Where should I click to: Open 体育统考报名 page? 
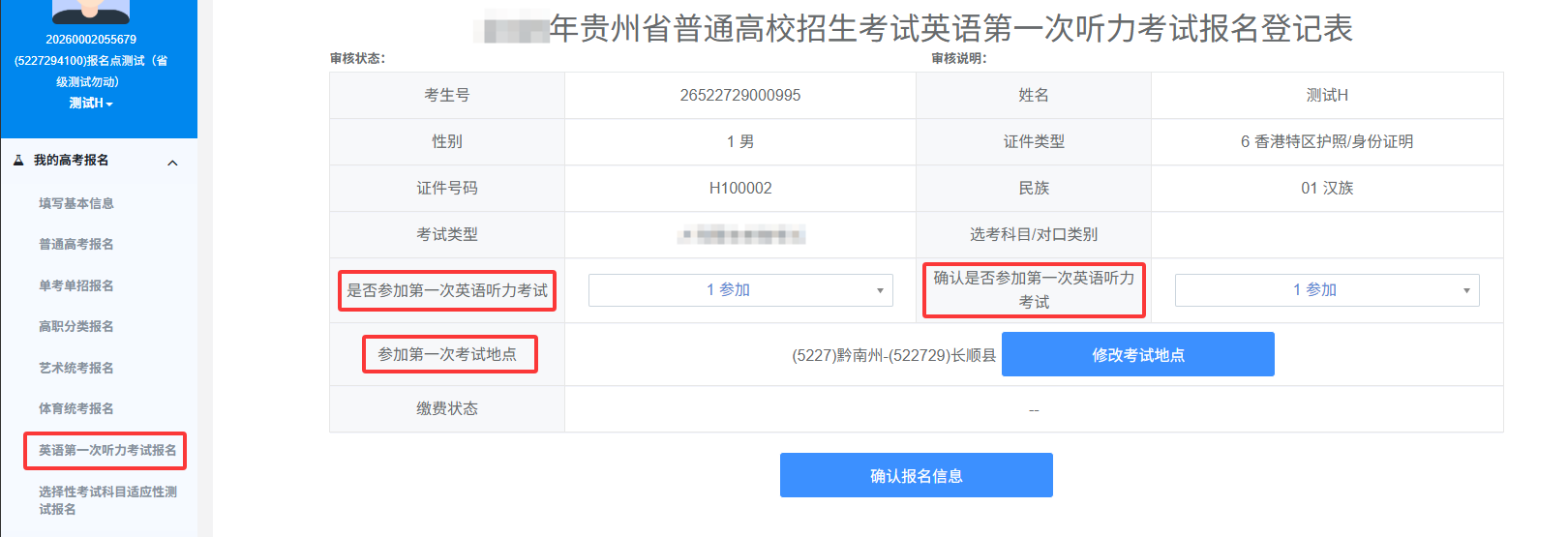(76, 408)
